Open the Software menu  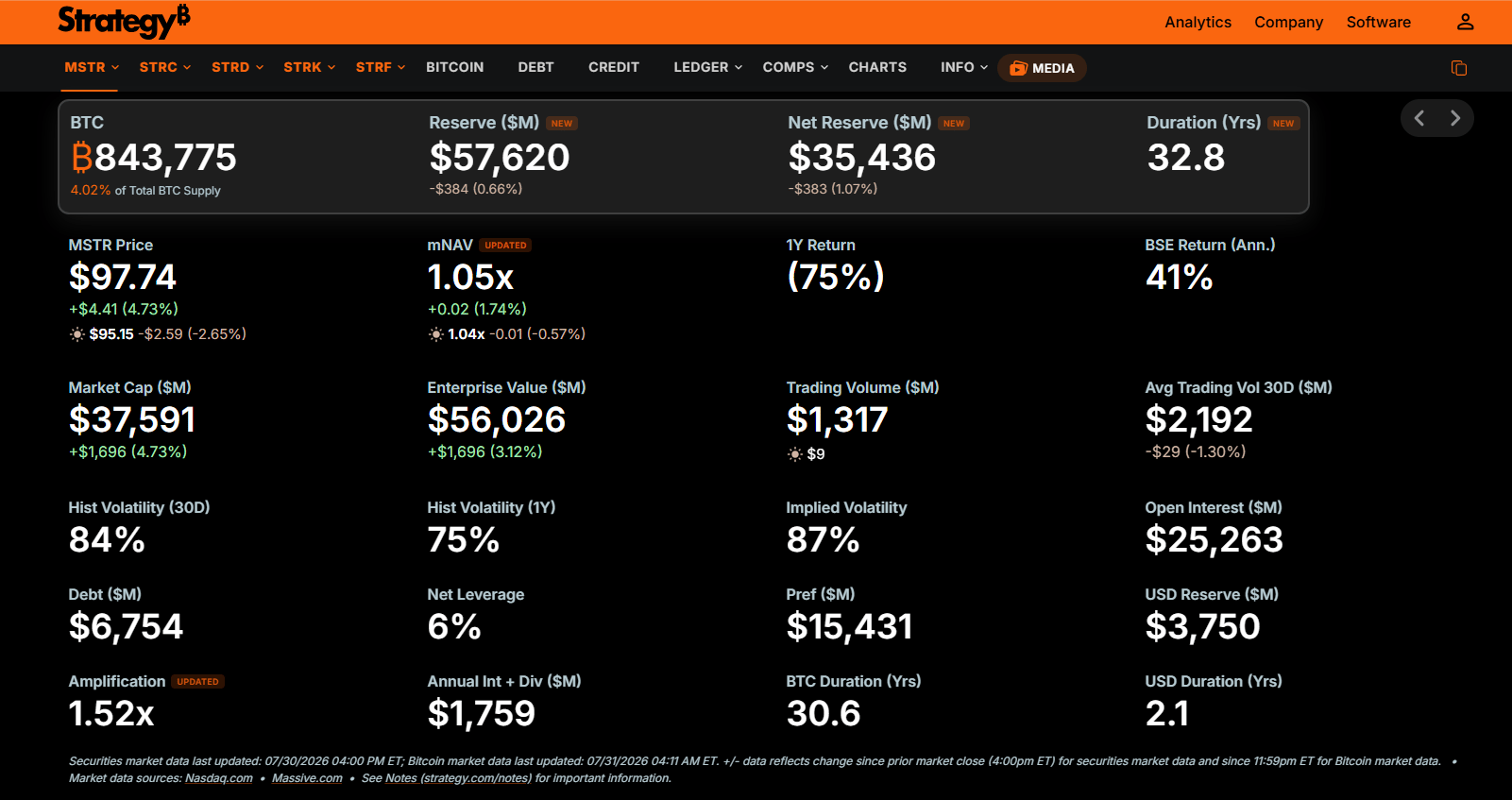pos(1378,22)
